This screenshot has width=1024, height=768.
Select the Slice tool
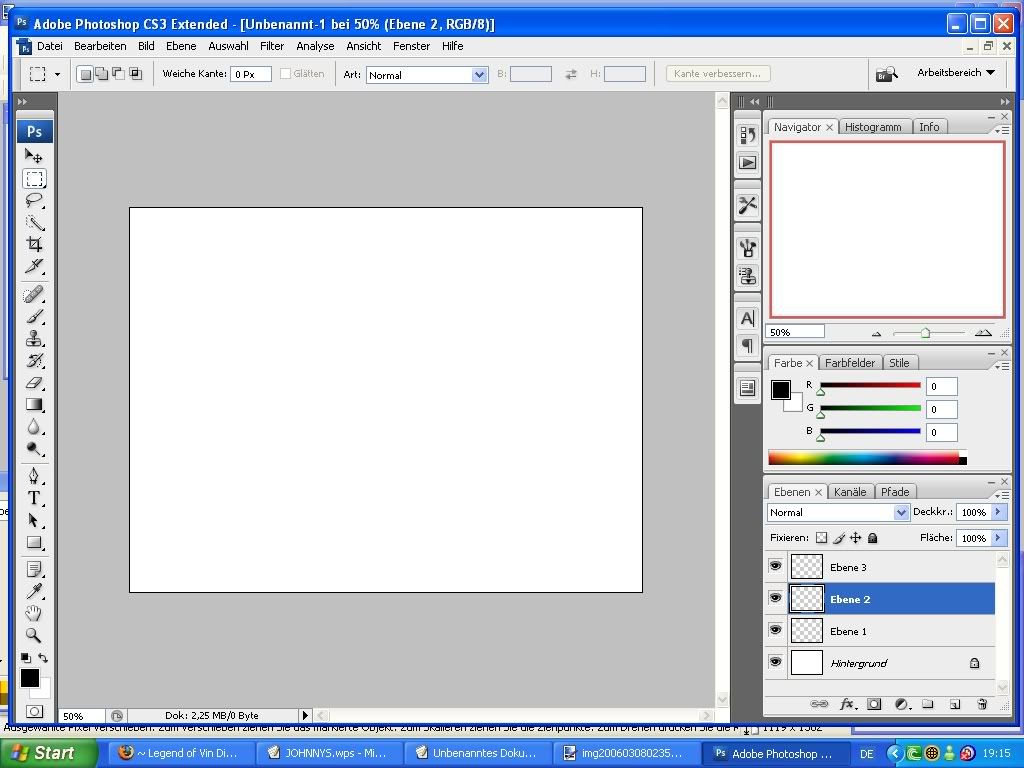click(x=34, y=266)
